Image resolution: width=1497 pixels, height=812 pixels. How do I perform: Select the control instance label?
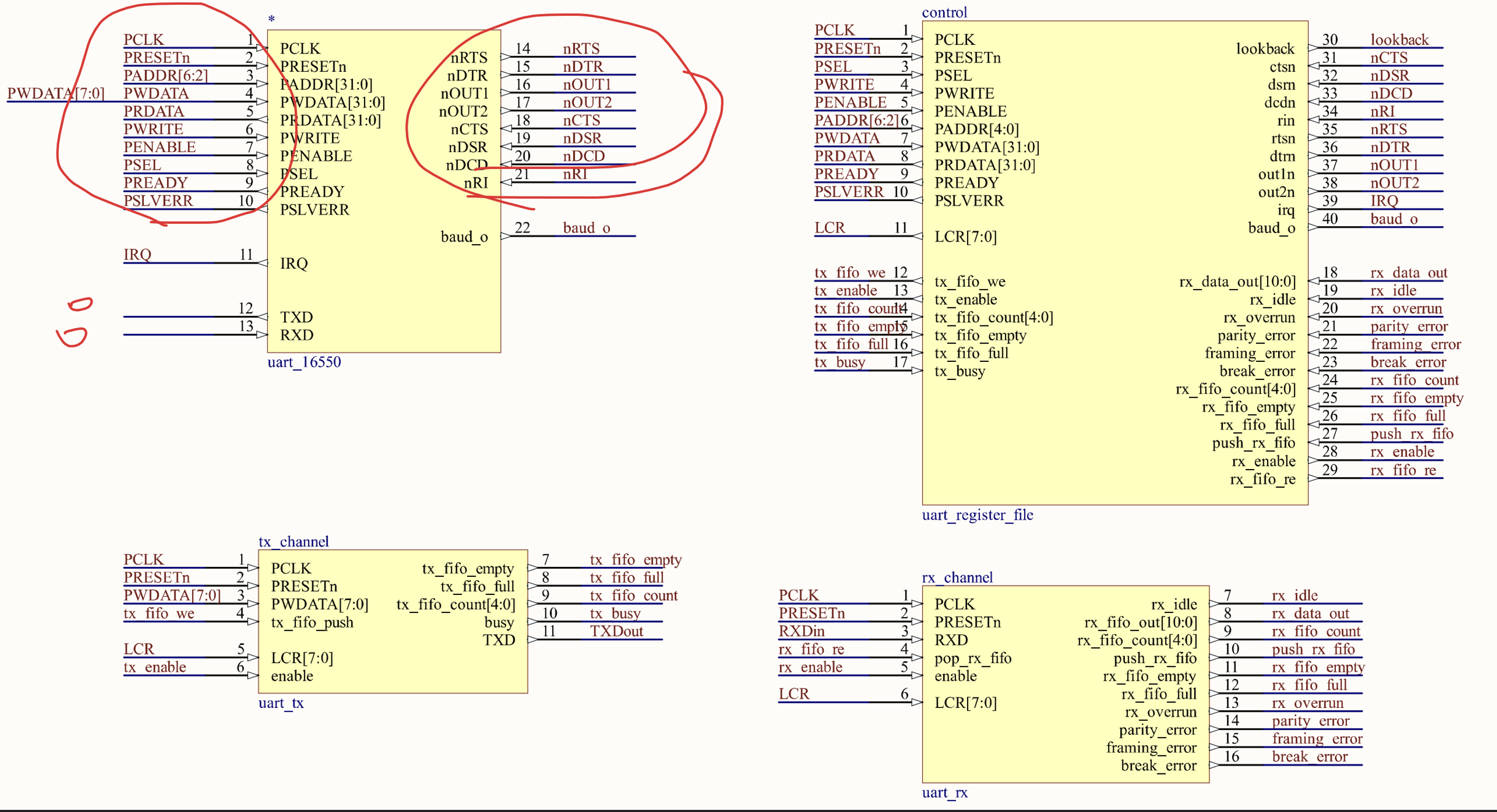pos(944,13)
